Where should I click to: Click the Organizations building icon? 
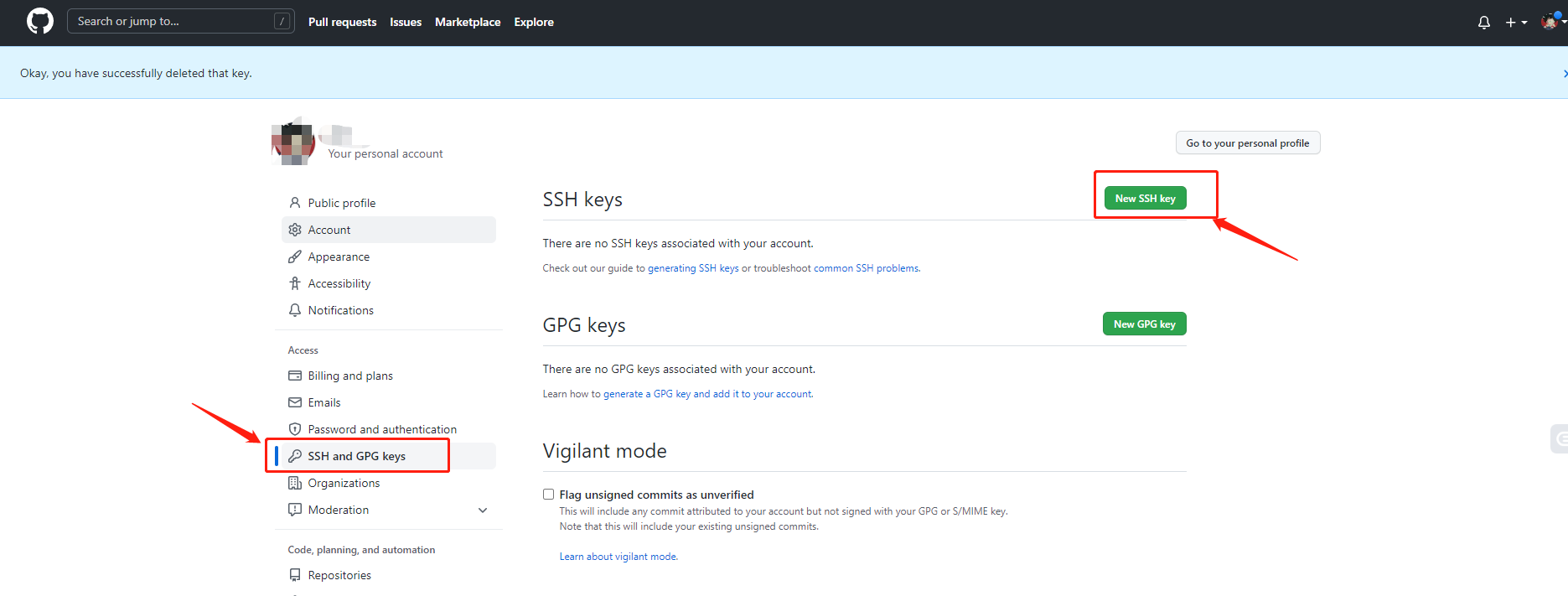pyautogui.click(x=295, y=483)
